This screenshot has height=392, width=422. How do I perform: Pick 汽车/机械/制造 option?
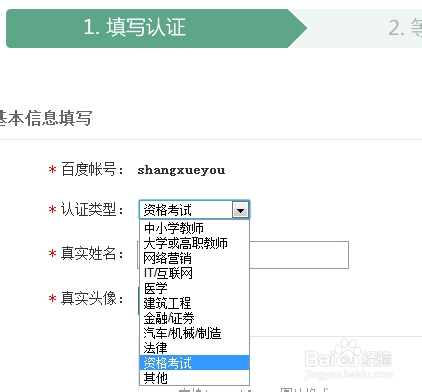tap(194, 333)
